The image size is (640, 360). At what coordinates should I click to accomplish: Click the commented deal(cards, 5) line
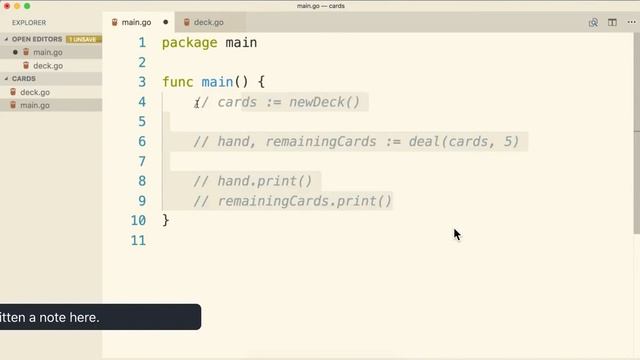click(x=356, y=142)
